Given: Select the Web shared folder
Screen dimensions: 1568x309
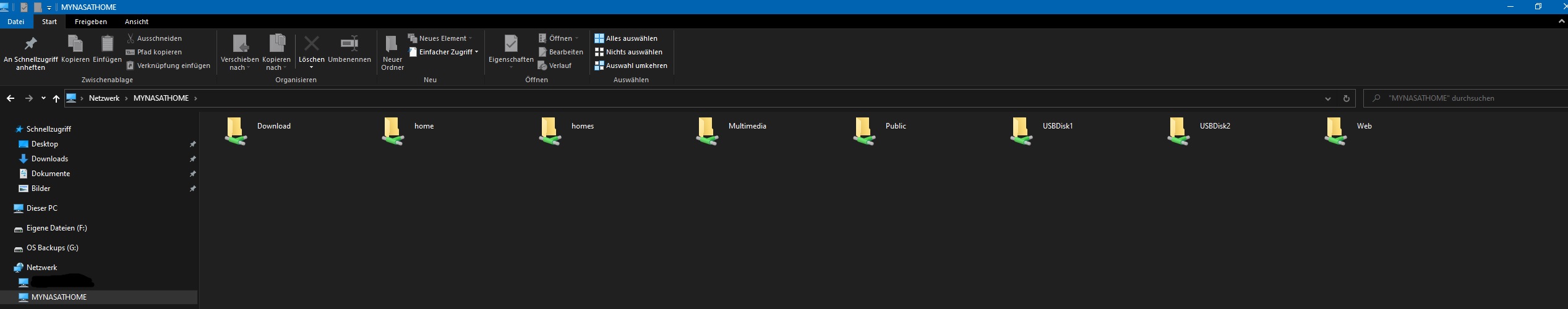Looking at the screenshot, I should pyautogui.click(x=1349, y=131).
